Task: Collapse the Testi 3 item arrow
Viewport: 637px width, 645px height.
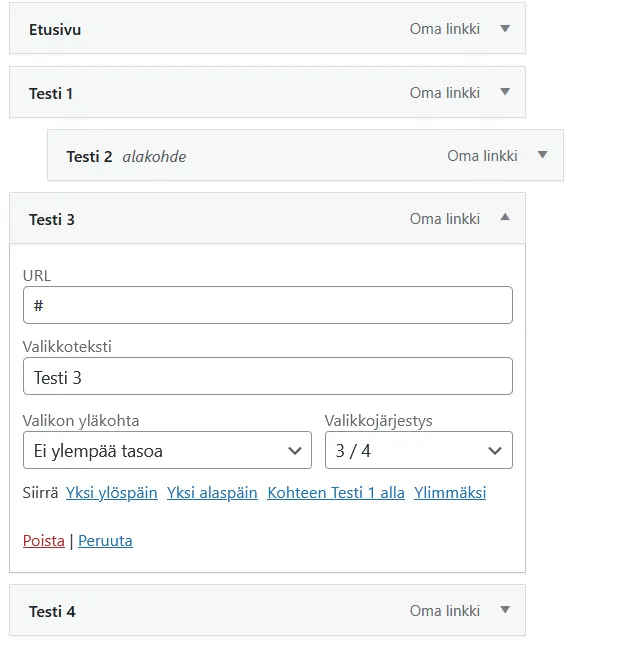Action: (x=505, y=218)
